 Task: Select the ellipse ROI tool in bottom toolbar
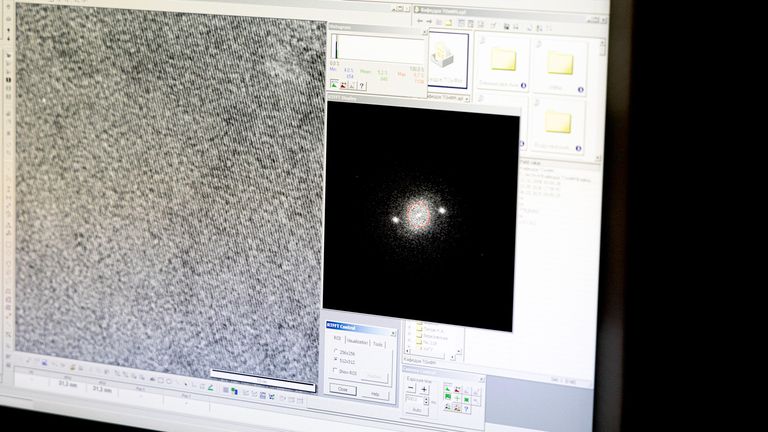point(169,381)
